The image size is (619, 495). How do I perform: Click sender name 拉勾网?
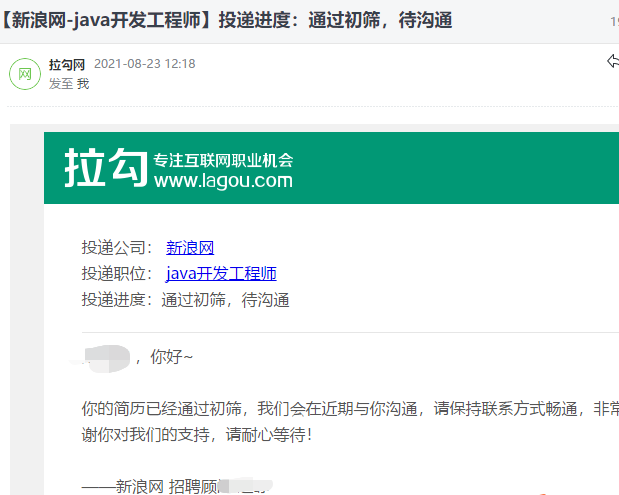(67, 64)
